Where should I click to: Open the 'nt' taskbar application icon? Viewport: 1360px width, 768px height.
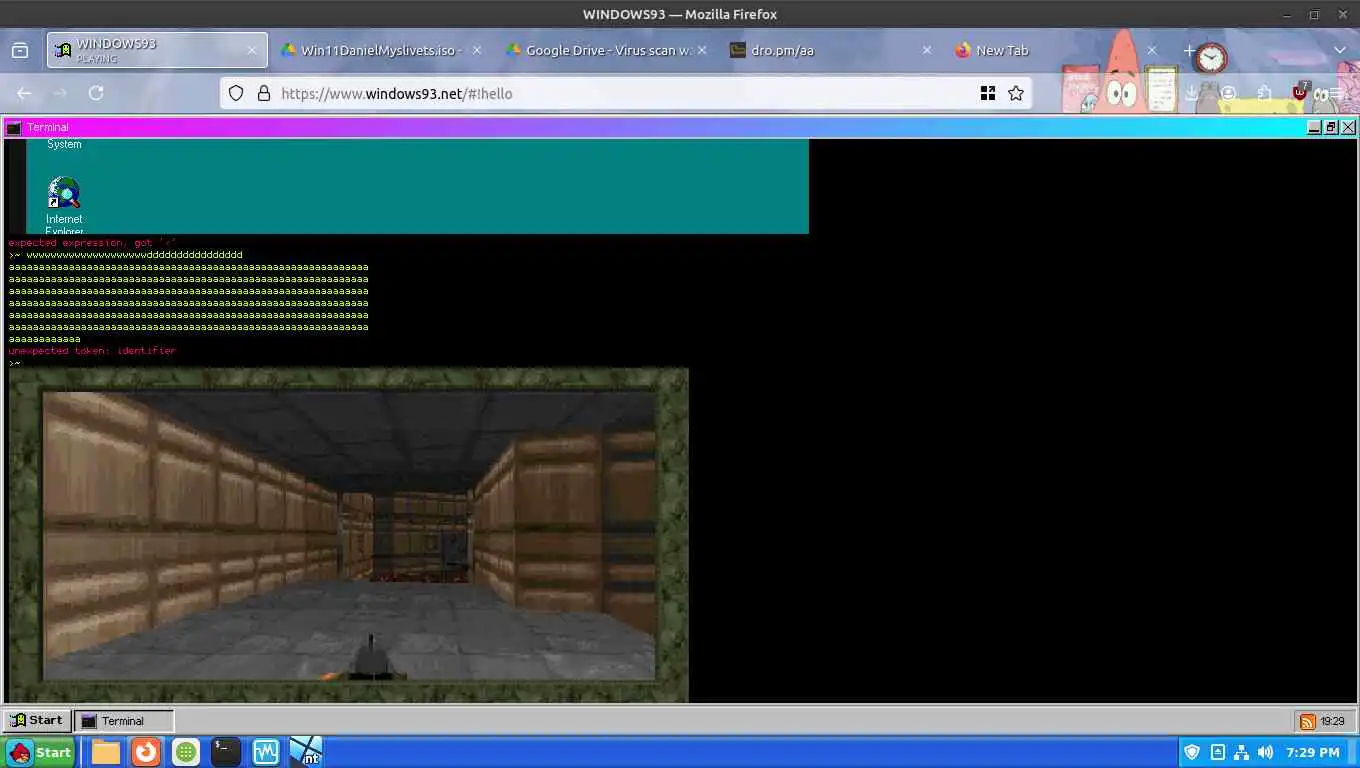(306, 752)
